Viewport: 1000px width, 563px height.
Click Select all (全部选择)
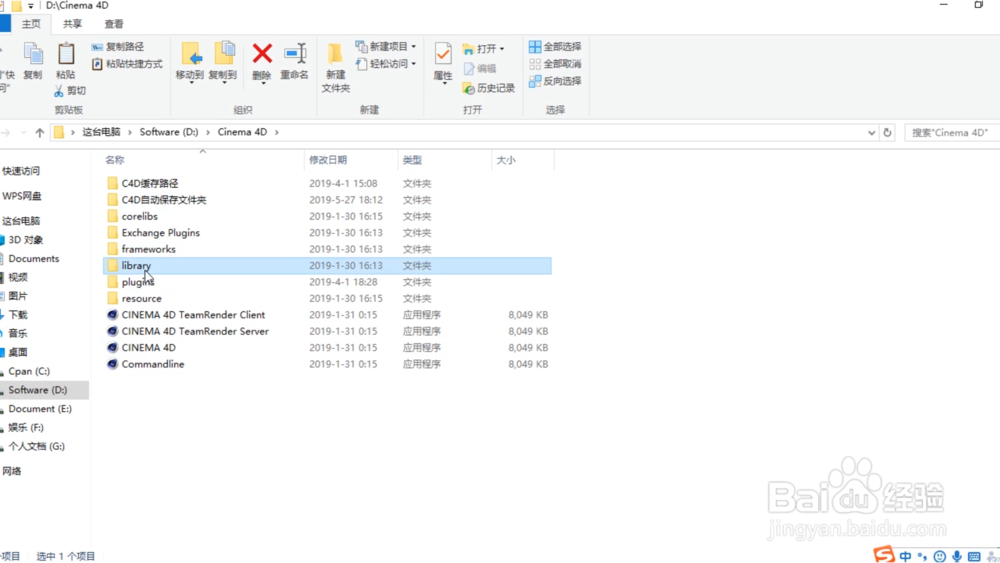[555, 47]
